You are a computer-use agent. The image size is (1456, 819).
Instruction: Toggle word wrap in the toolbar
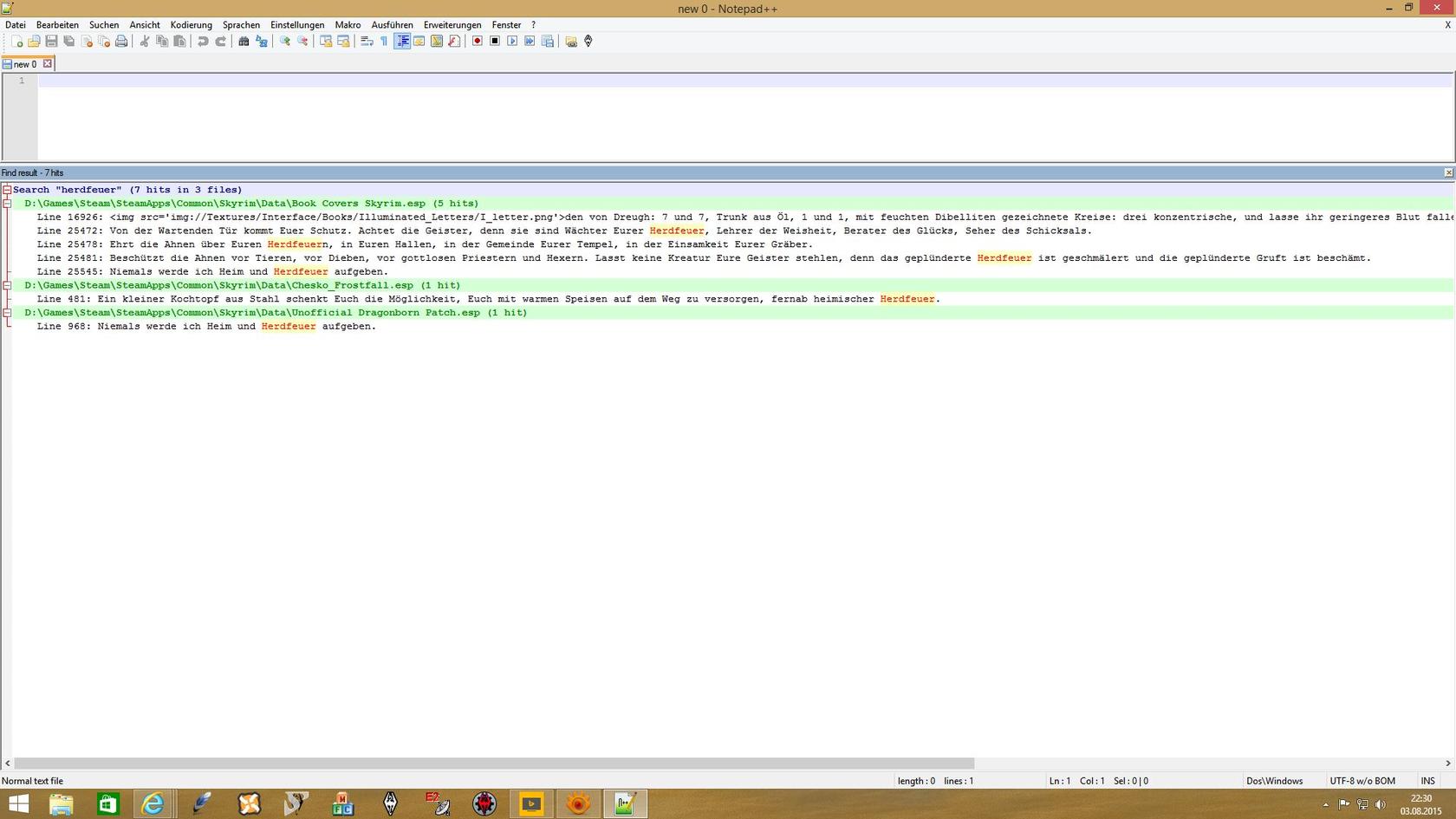367,42
